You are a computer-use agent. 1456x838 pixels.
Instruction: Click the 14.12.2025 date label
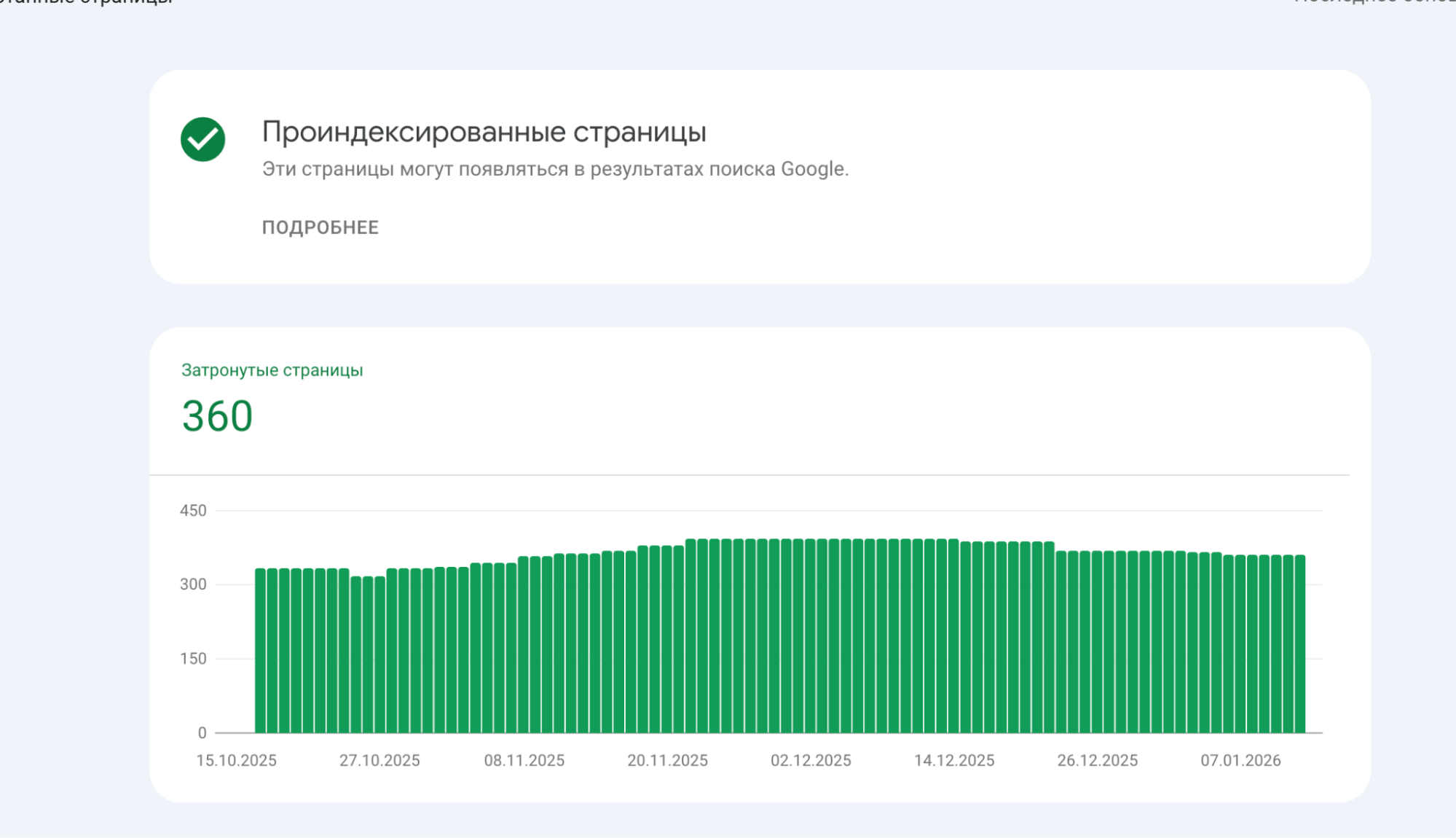(x=954, y=760)
